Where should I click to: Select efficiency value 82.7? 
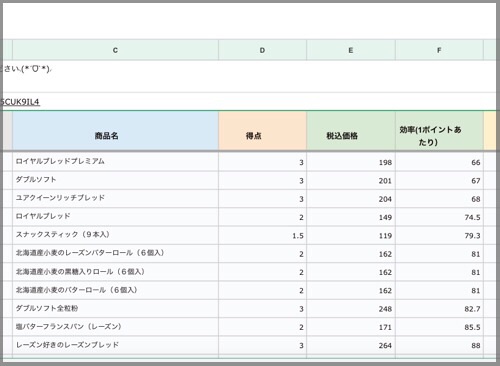439,309
